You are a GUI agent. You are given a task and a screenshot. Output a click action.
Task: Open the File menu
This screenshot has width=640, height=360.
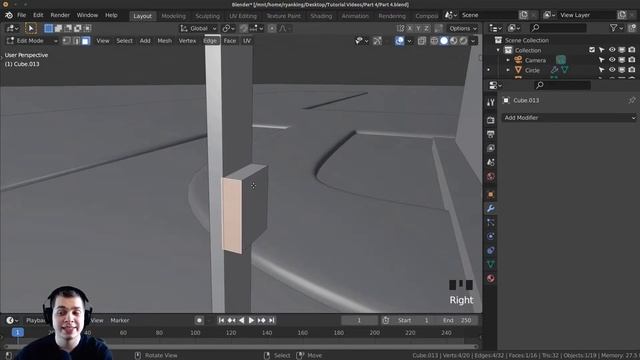[21, 15]
